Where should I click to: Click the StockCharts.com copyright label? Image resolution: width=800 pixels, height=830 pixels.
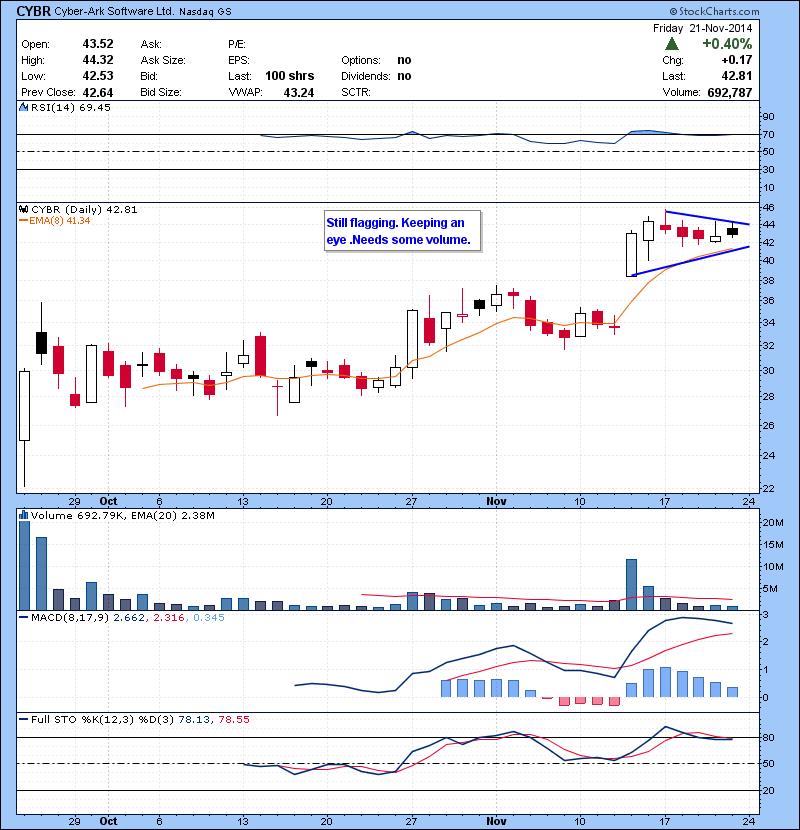[714, 11]
